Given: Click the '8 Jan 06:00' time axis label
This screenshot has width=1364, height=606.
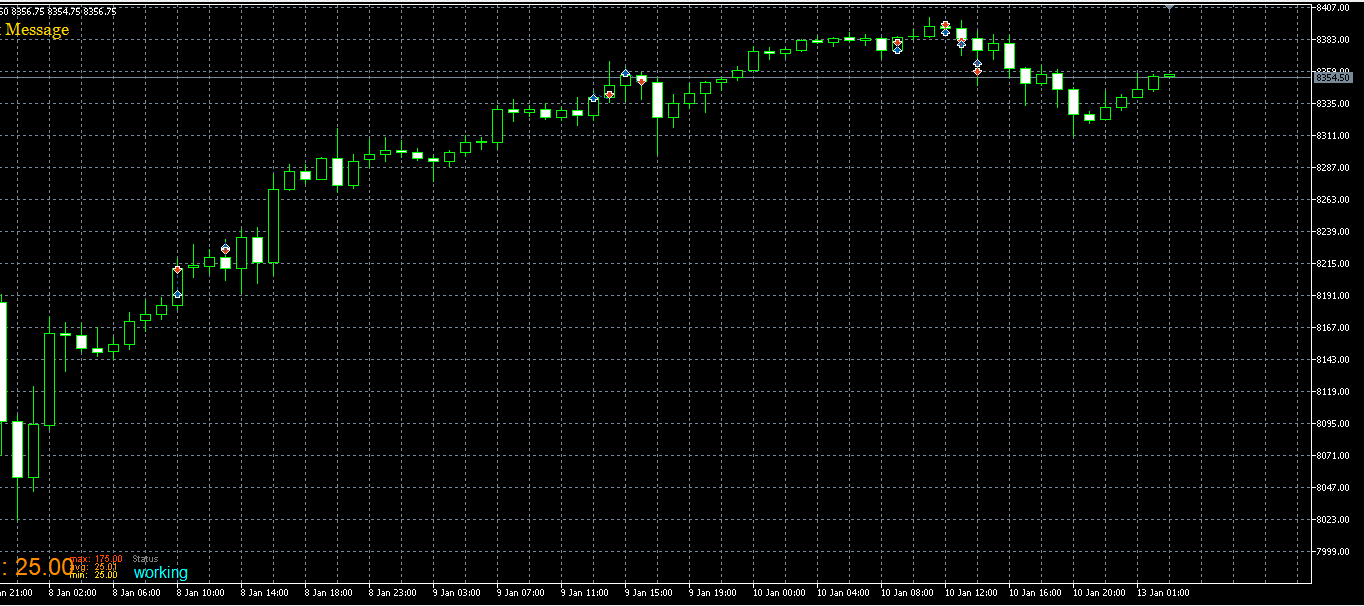Looking at the screenshot, I should click(137, 593).
